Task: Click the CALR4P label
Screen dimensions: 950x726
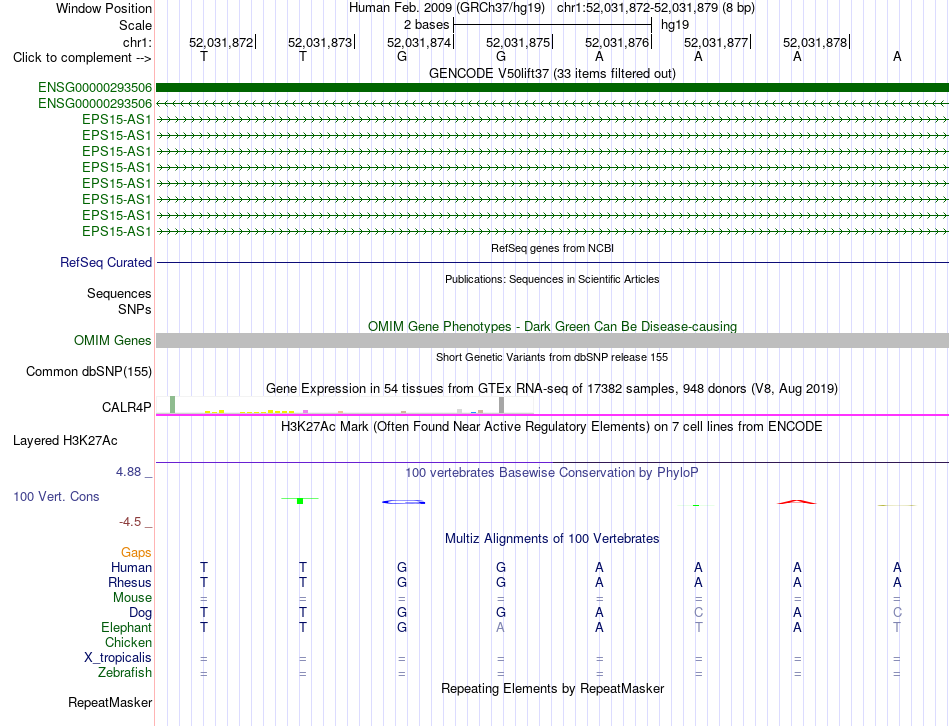Action: [127, 407]
